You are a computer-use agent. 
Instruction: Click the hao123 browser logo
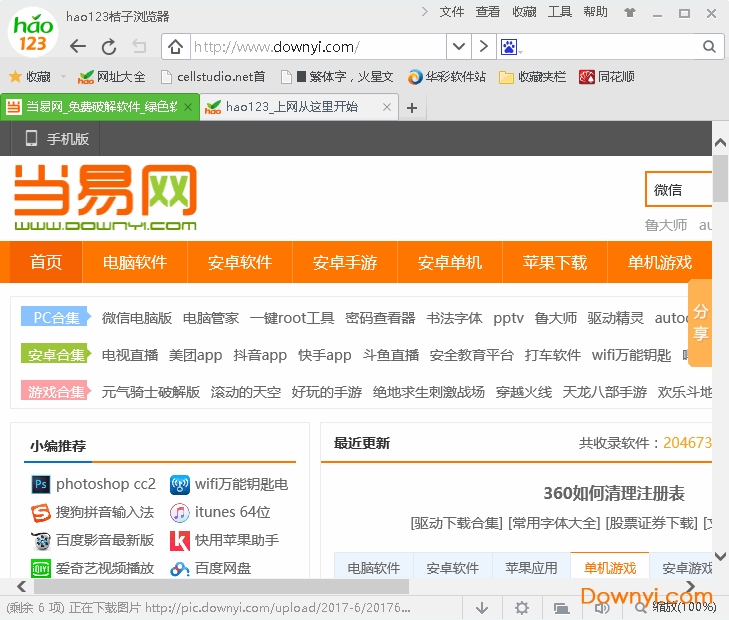(x=33, y=32)
